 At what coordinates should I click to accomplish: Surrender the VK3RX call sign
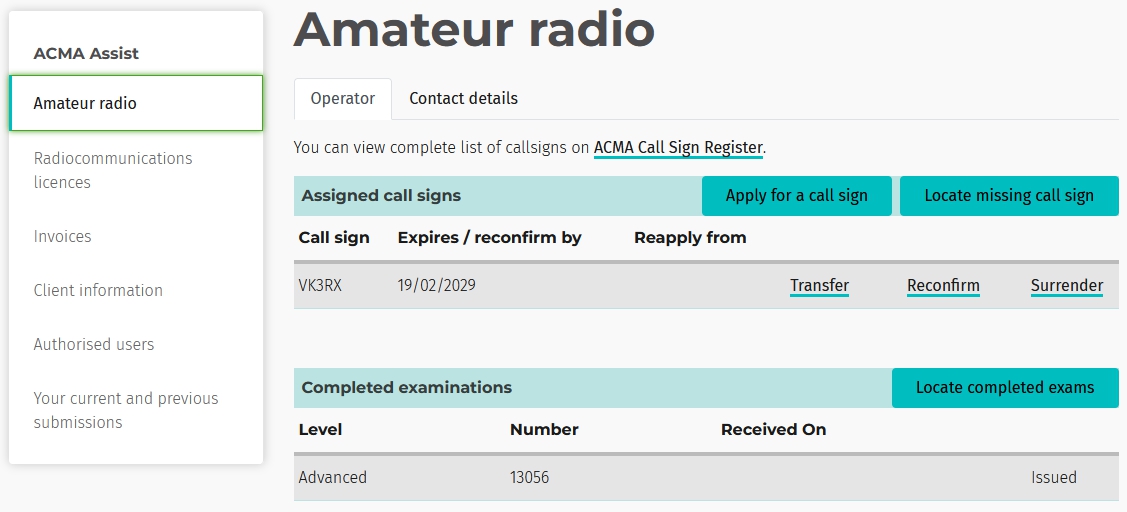tap(1066, 286)
